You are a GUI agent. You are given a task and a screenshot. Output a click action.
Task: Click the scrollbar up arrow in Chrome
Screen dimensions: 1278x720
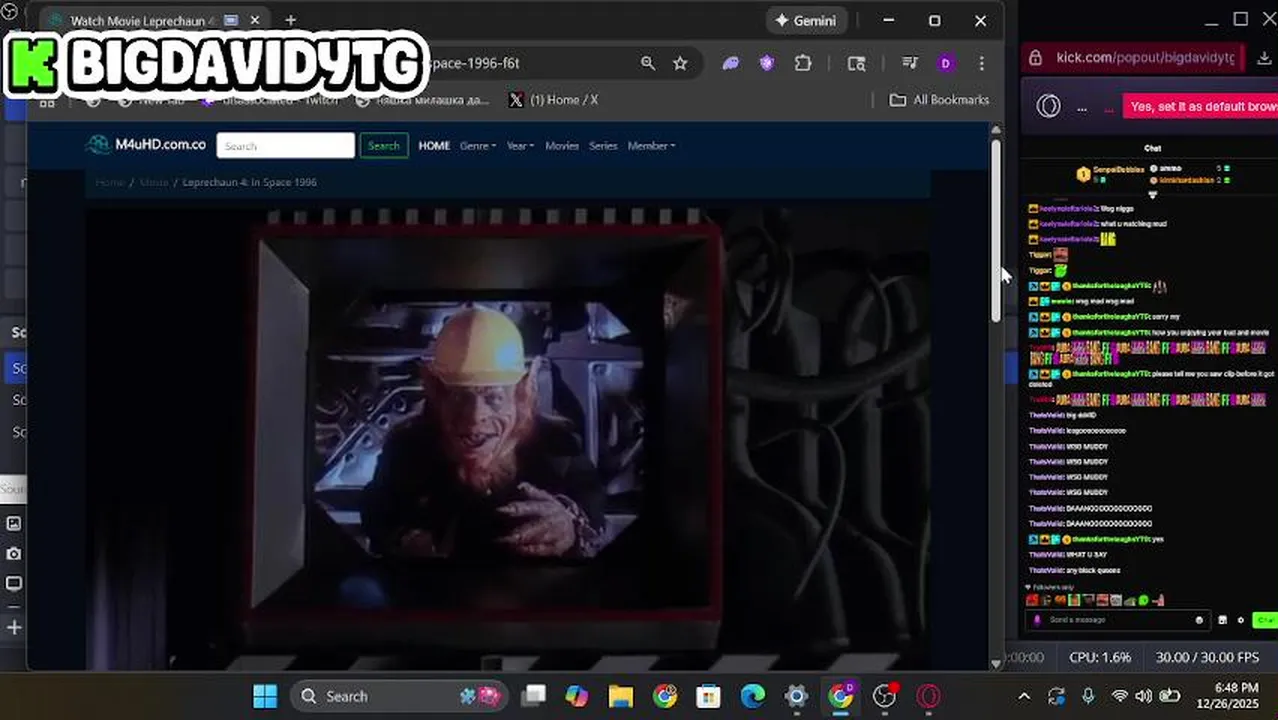(996, 130)
